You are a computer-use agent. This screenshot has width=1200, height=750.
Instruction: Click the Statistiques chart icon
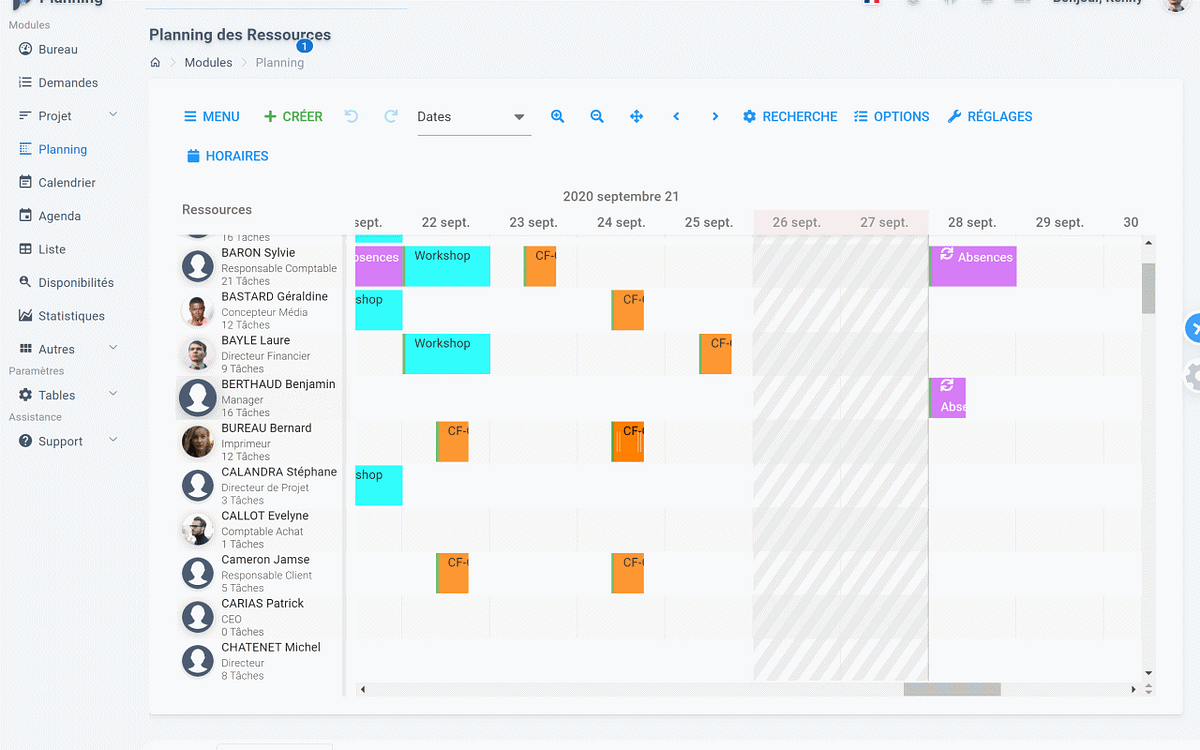(25, 315)
